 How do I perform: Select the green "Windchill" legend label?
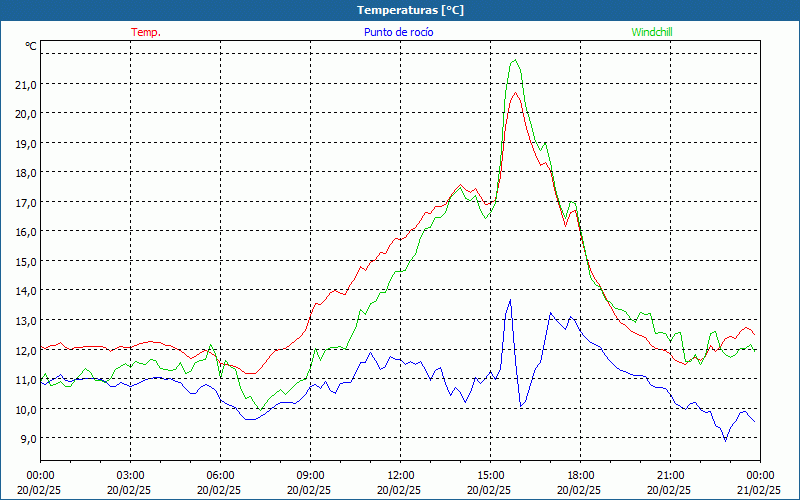click(x=652, y=32)
